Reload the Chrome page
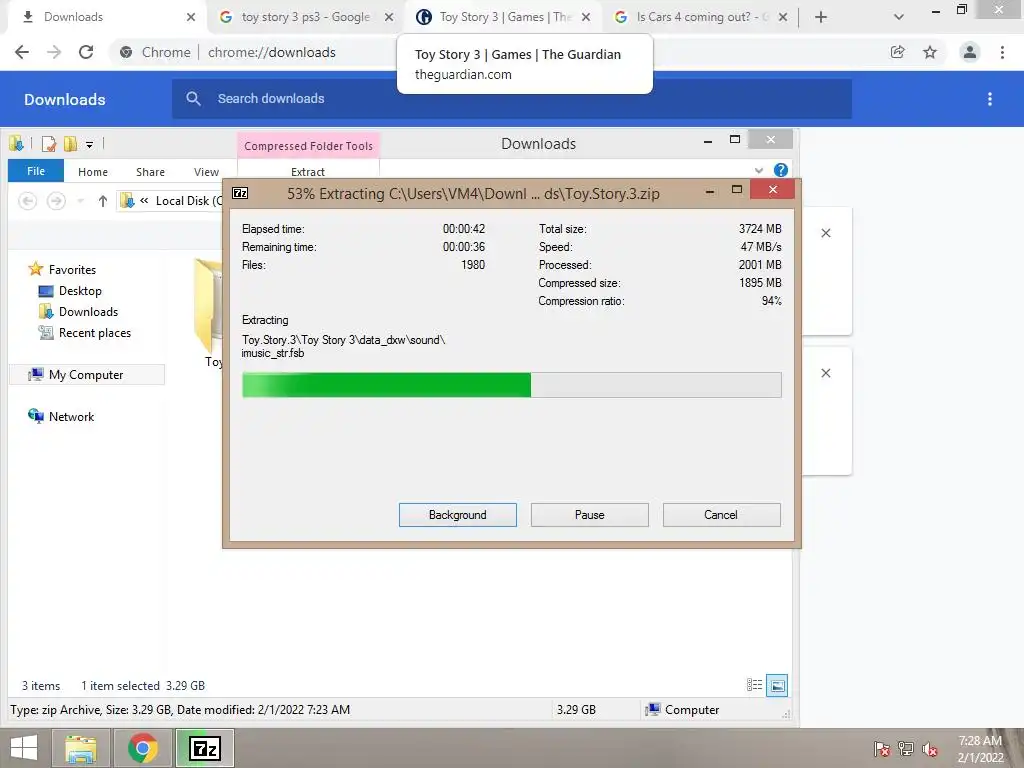 click(x=86, y=52)
